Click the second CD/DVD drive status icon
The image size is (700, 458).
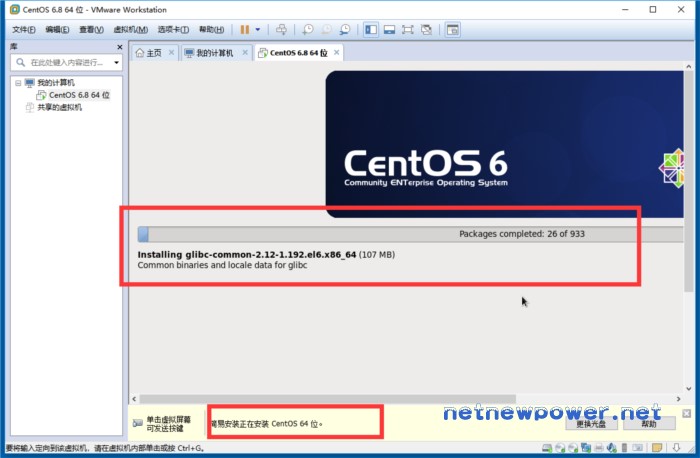(x=573, y=448)
